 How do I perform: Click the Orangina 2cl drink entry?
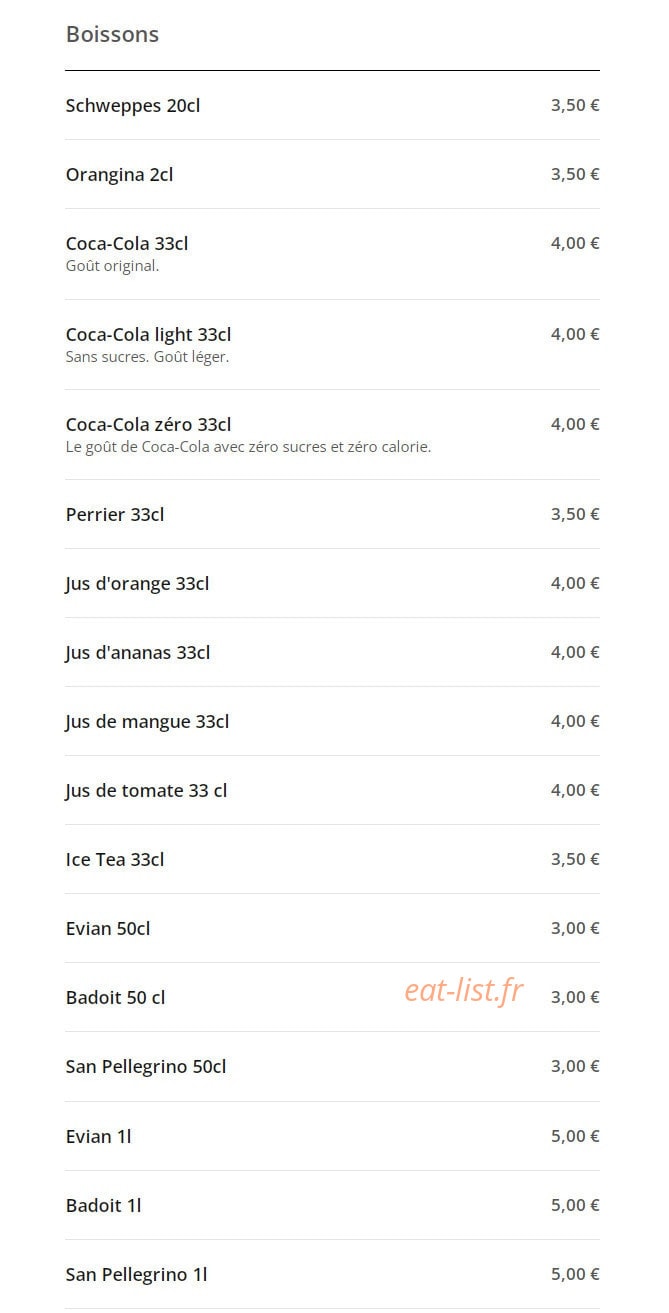(x=332, y=174)
